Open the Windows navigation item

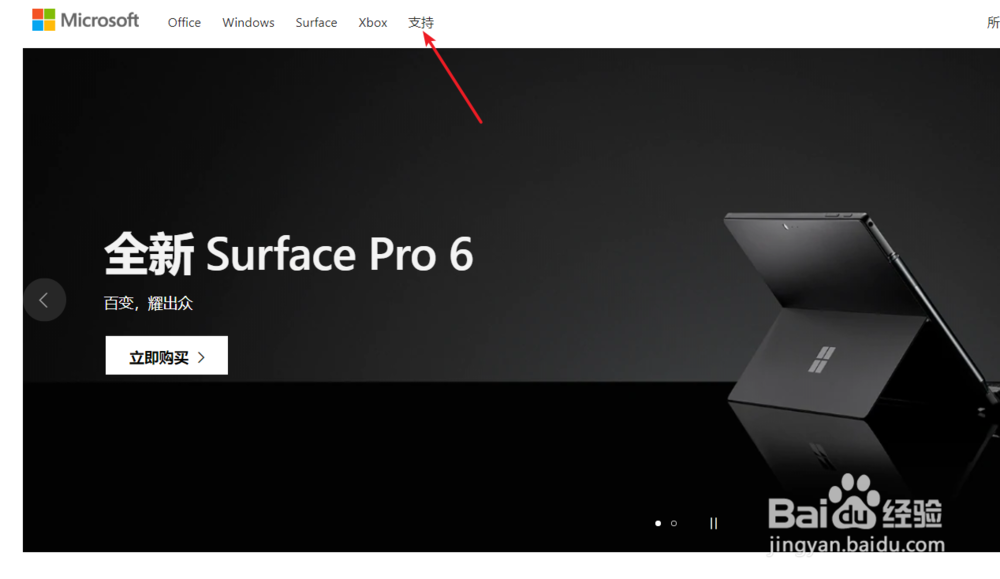pyautogui.click(x=248, y=22)
